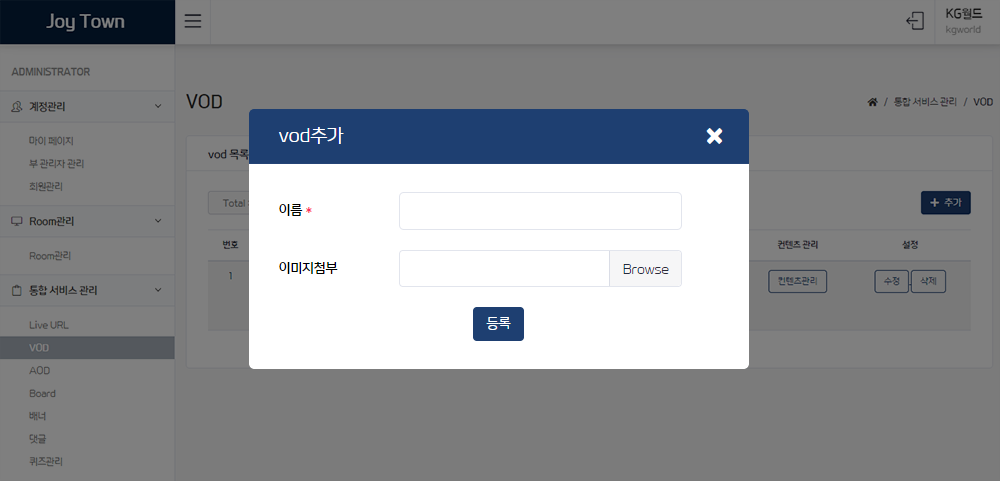1000x481 pixels.
Task: Click the Room관리 monitor icon
Action: (x=17, y=221)
